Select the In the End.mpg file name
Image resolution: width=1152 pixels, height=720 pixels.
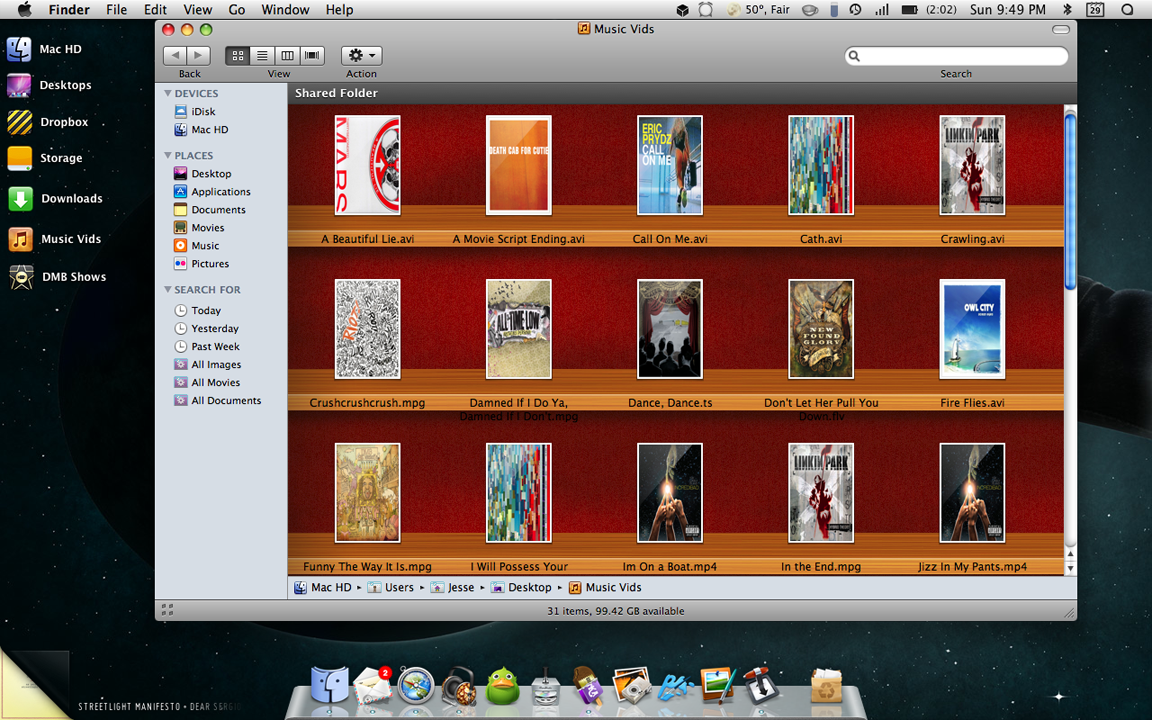pyautogui.click(x=821, y=566)
